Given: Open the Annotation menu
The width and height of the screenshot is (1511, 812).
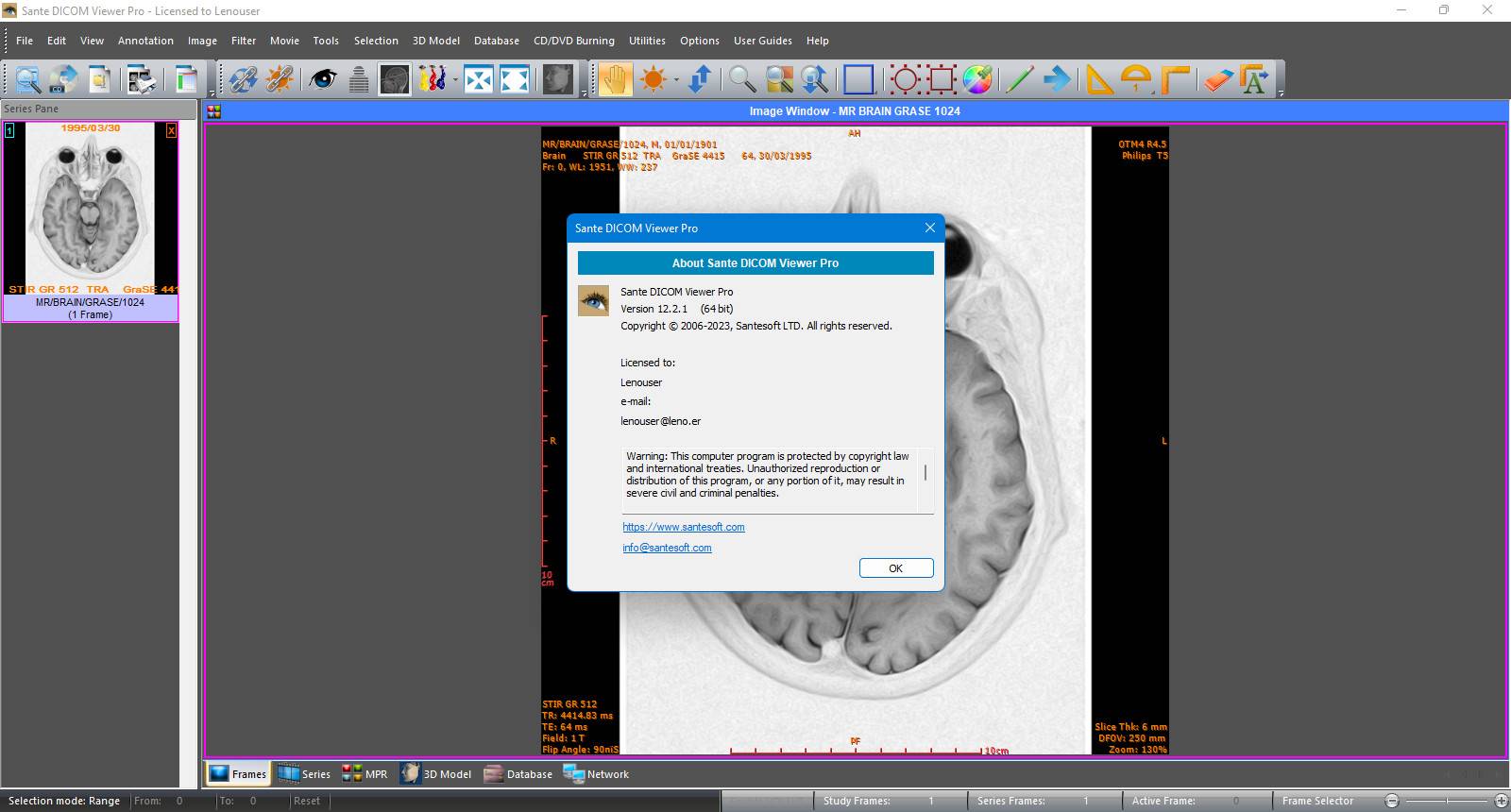Looking at the screenshot, I should [x=145, y=41].
